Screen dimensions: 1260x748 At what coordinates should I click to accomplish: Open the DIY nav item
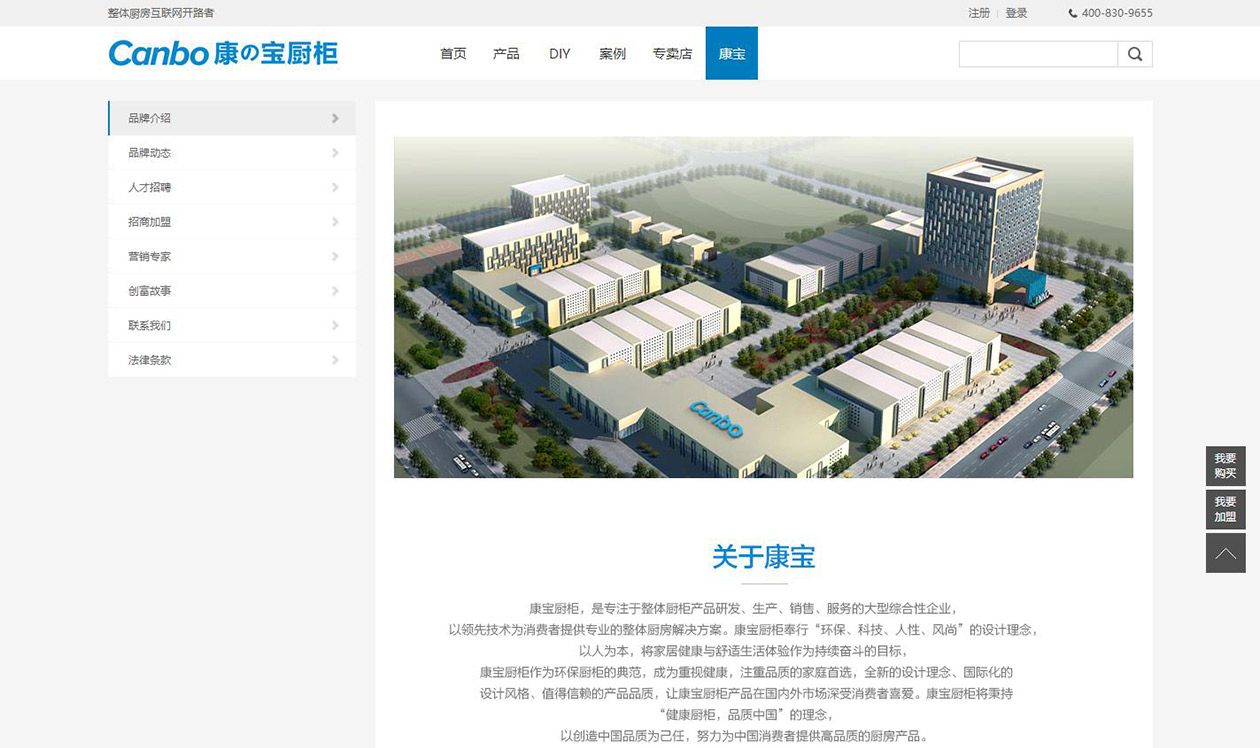click(x=560, y=54)
